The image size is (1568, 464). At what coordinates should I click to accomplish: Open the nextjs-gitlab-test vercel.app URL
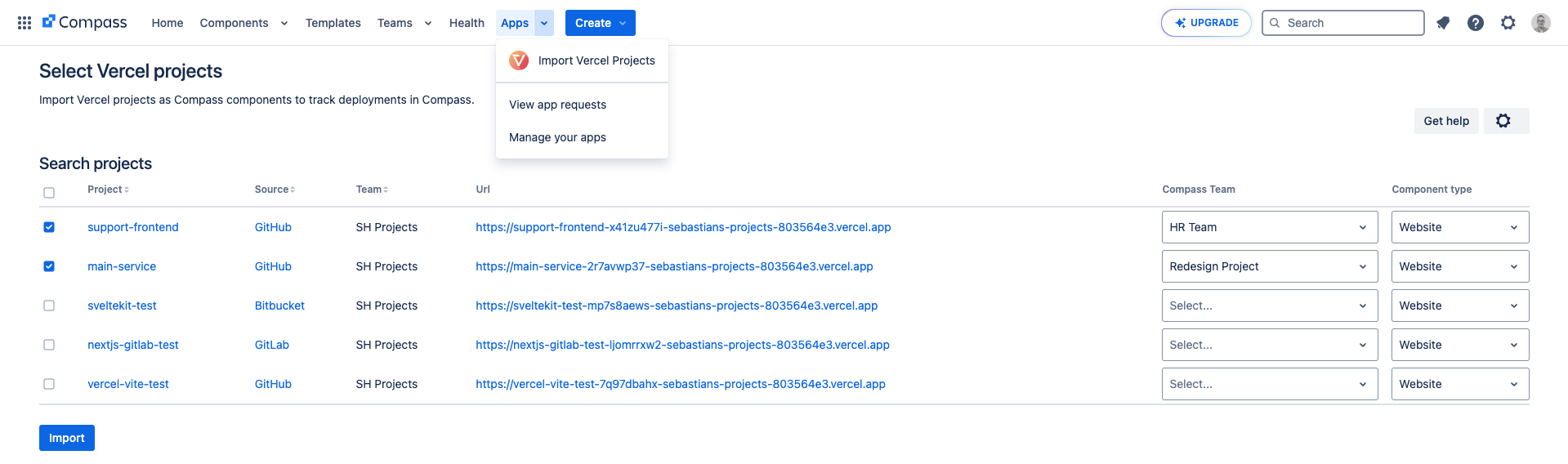(x=682, y=345)
